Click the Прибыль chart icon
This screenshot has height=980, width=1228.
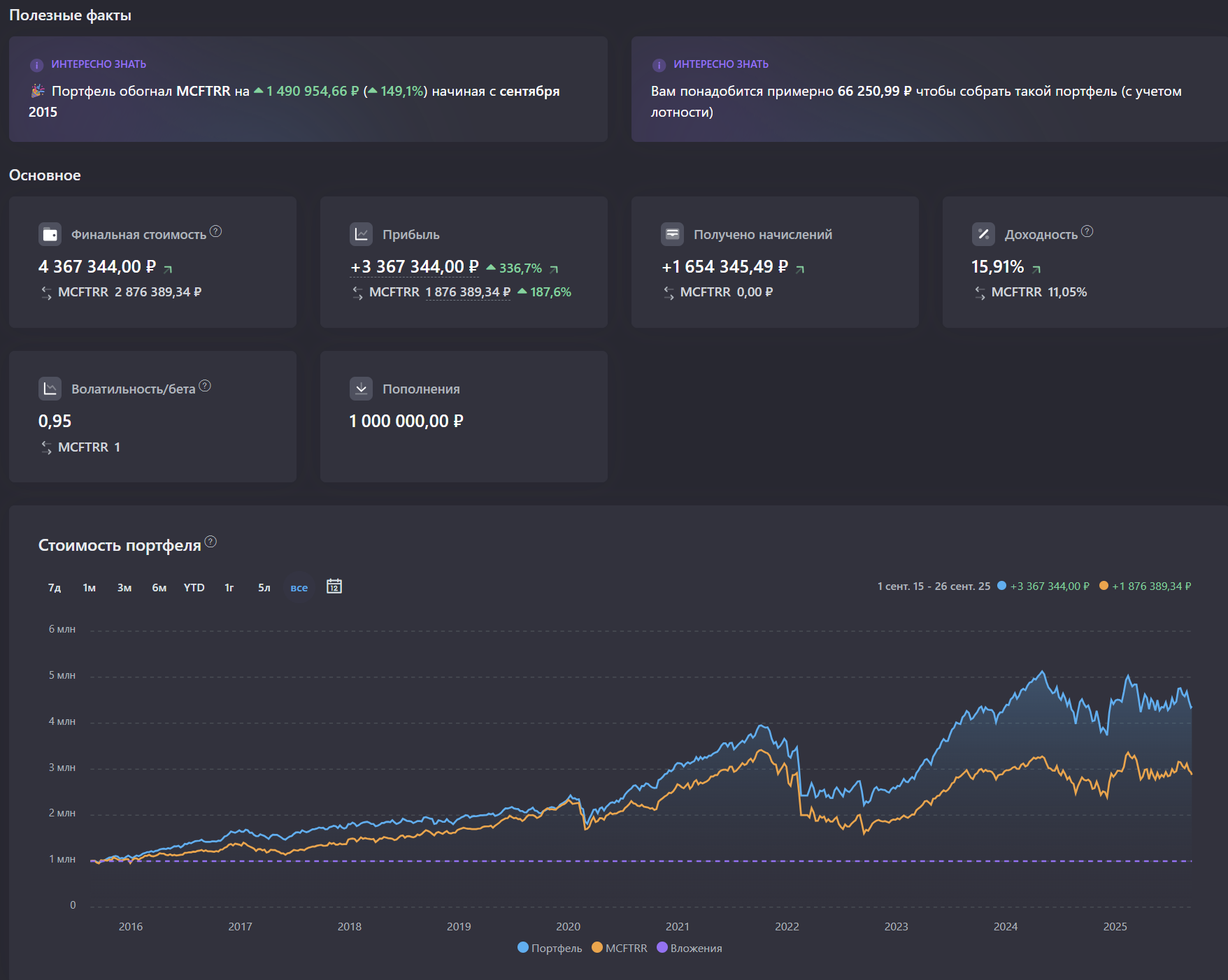pyautogui.click(x=361, y=234)
